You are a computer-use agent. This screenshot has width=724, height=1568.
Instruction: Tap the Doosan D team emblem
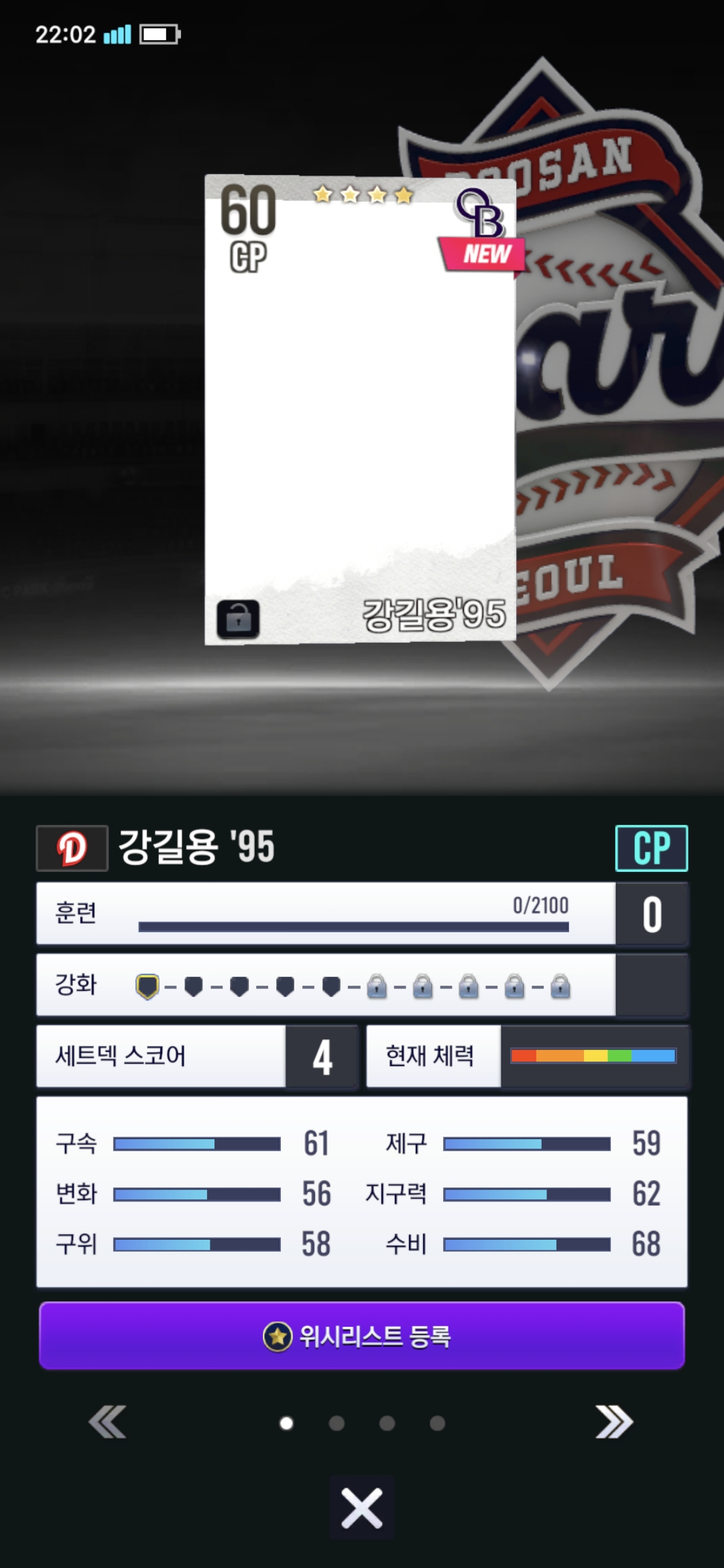pos(72,848)
